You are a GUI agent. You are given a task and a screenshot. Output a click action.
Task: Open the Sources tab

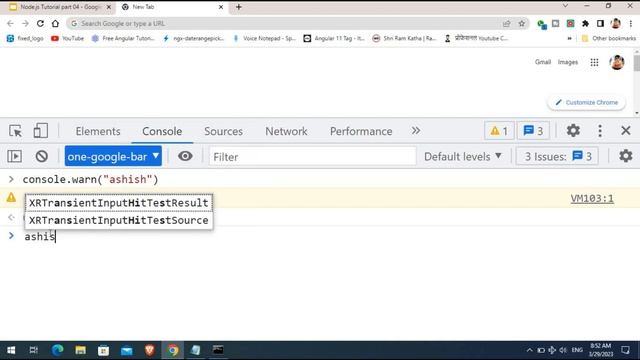click(223, 131)
